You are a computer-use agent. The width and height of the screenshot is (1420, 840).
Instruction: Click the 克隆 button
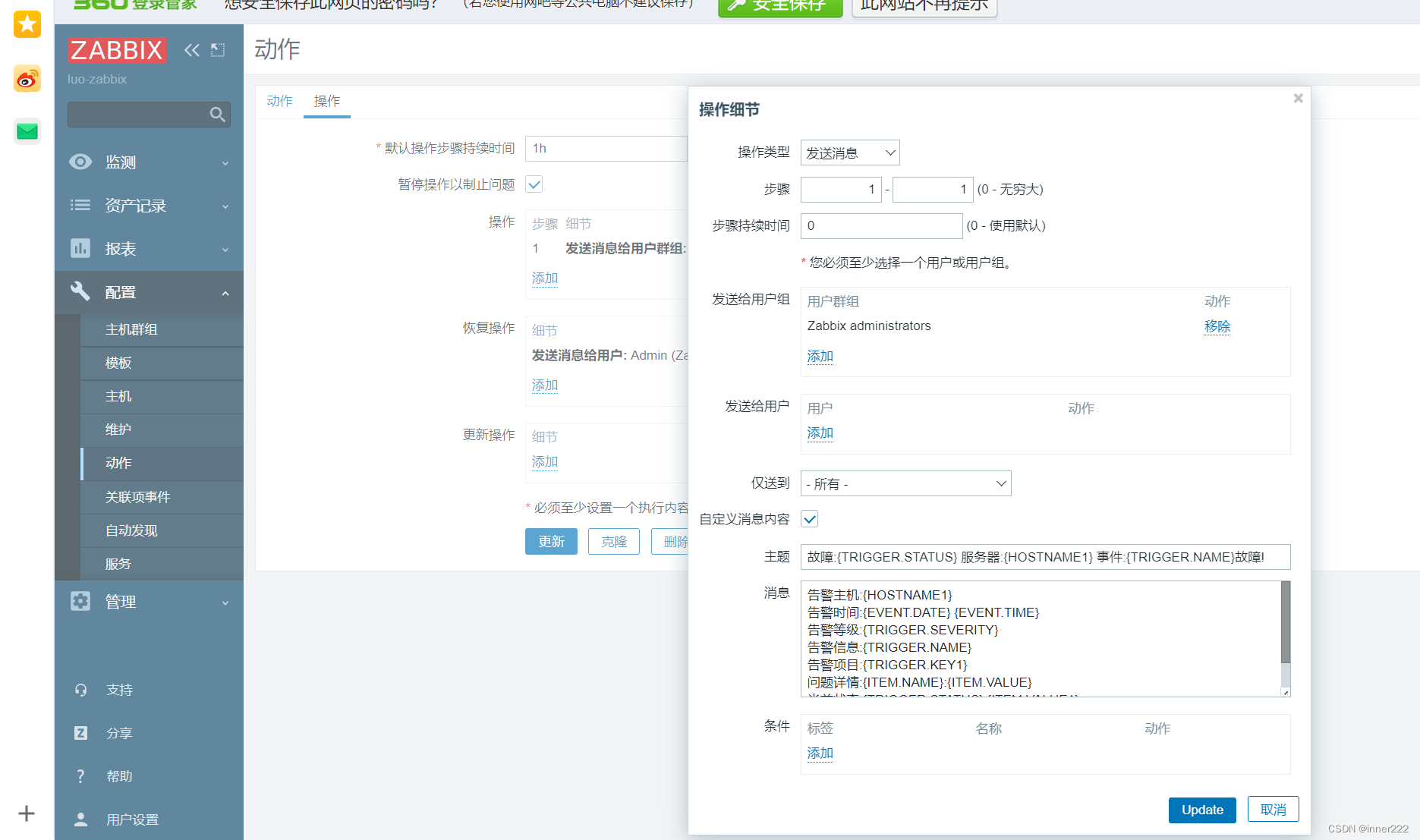point(614,541)
